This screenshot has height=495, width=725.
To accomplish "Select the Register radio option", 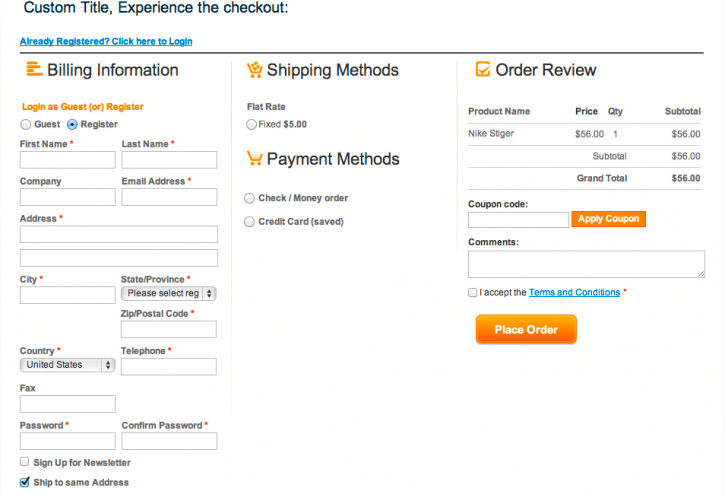I will pos(72,125).
